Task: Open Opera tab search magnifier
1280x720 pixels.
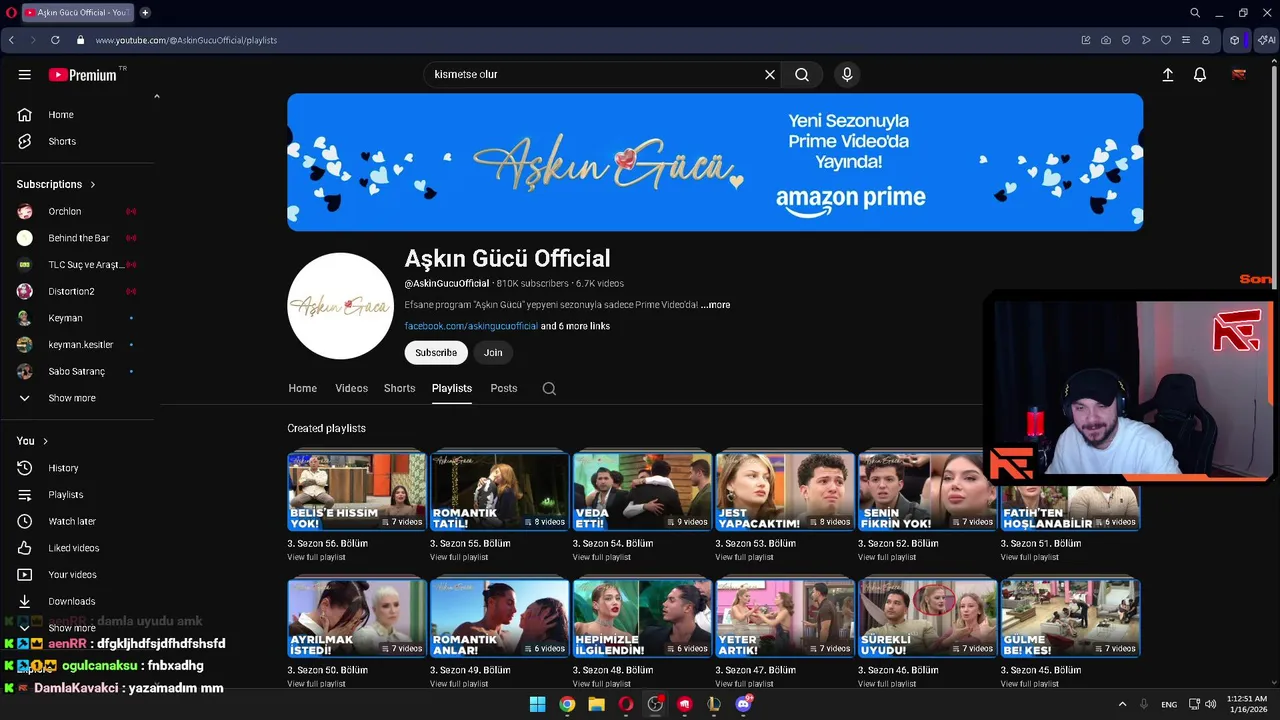Action: click(x=1195, y=13)
